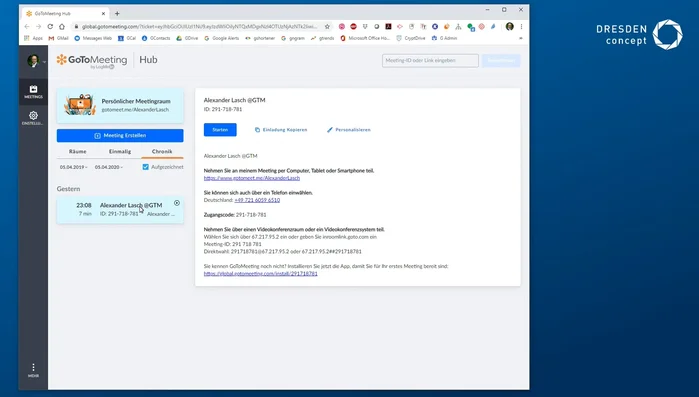This screenshot has width=699, height=397.
Task: Open a new browser tab
Action: pos(117,14)
